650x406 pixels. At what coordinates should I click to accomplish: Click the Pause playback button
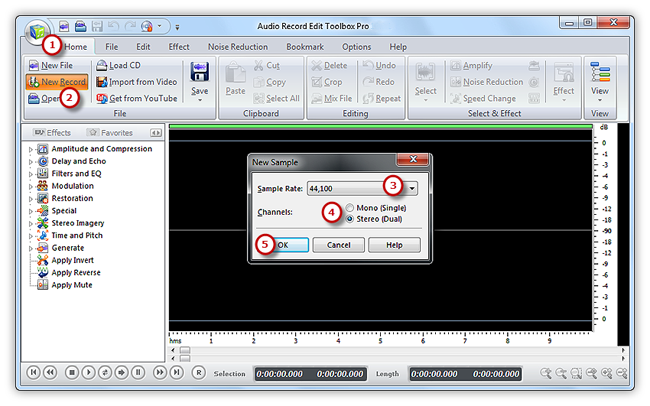[x=138, y=372]
